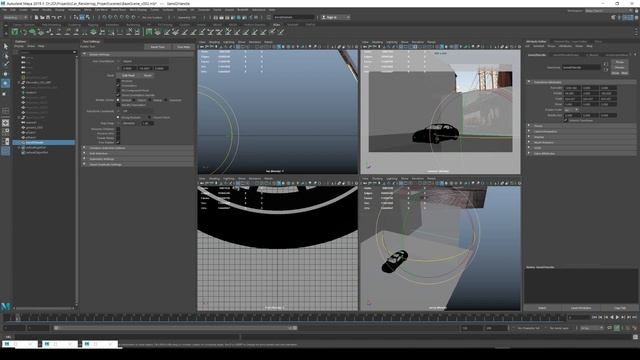Click the current frame marker on time slider
The height and width of the screenshot is (360, 640).
18,318
